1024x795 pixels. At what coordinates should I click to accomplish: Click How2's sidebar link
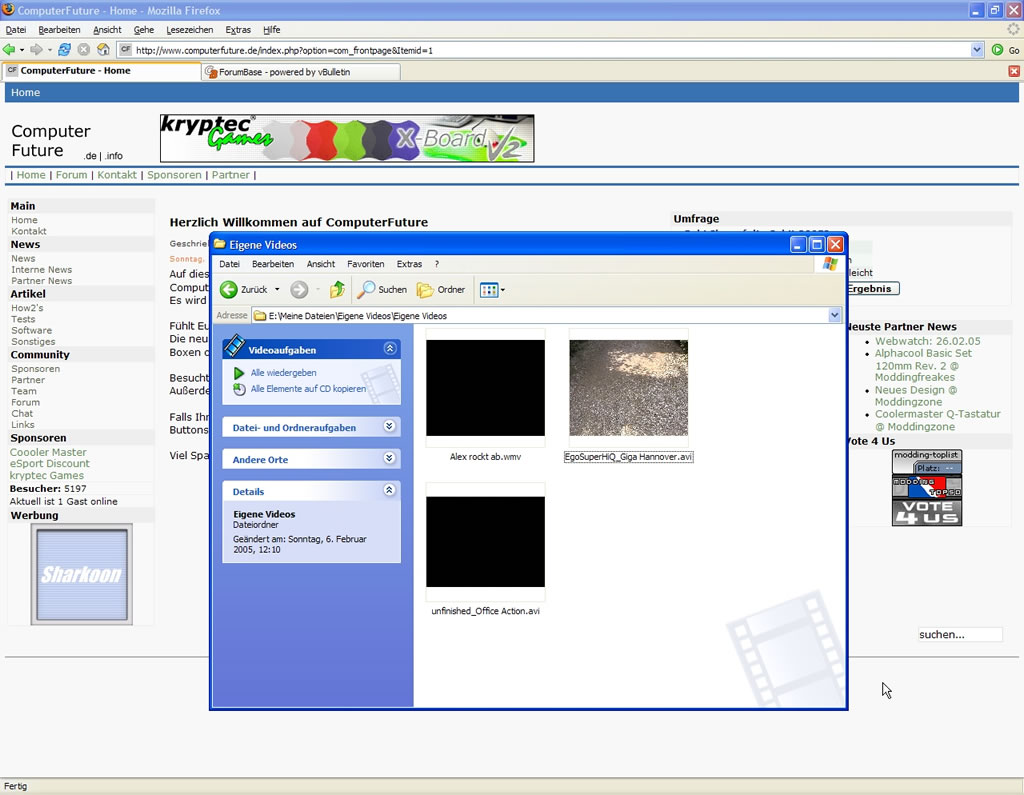pos(27,308)
